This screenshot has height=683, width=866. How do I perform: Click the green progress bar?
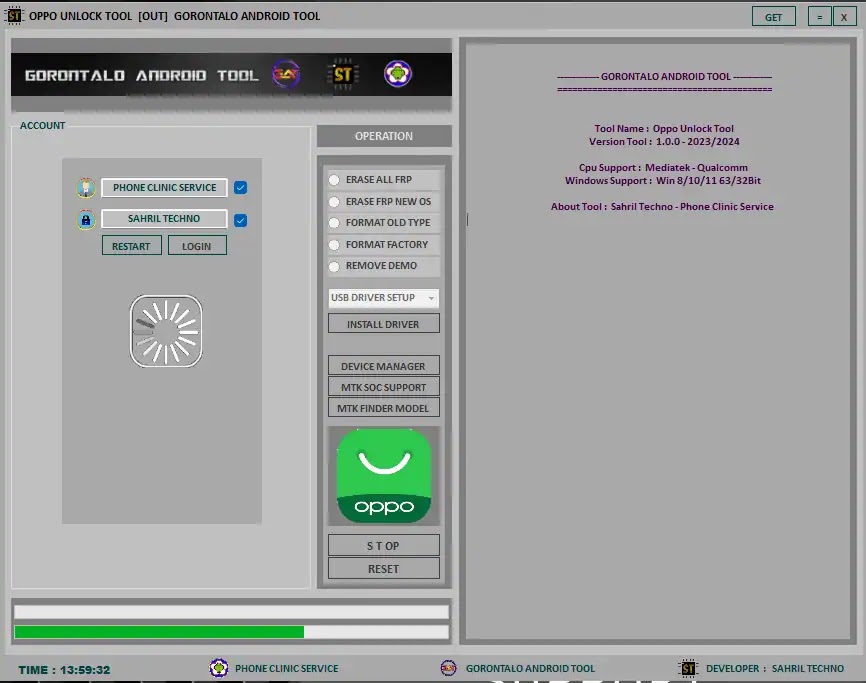[231, 632]
